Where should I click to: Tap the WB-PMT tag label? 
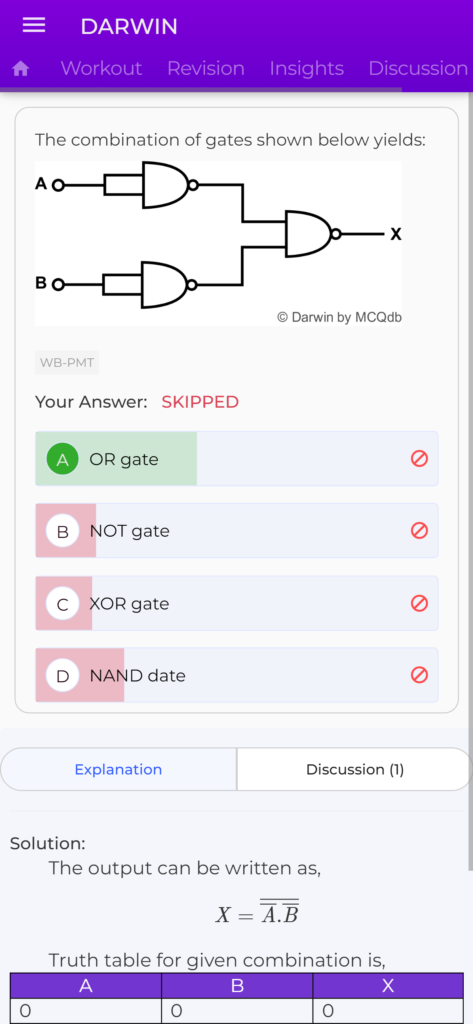pos(67,363)
